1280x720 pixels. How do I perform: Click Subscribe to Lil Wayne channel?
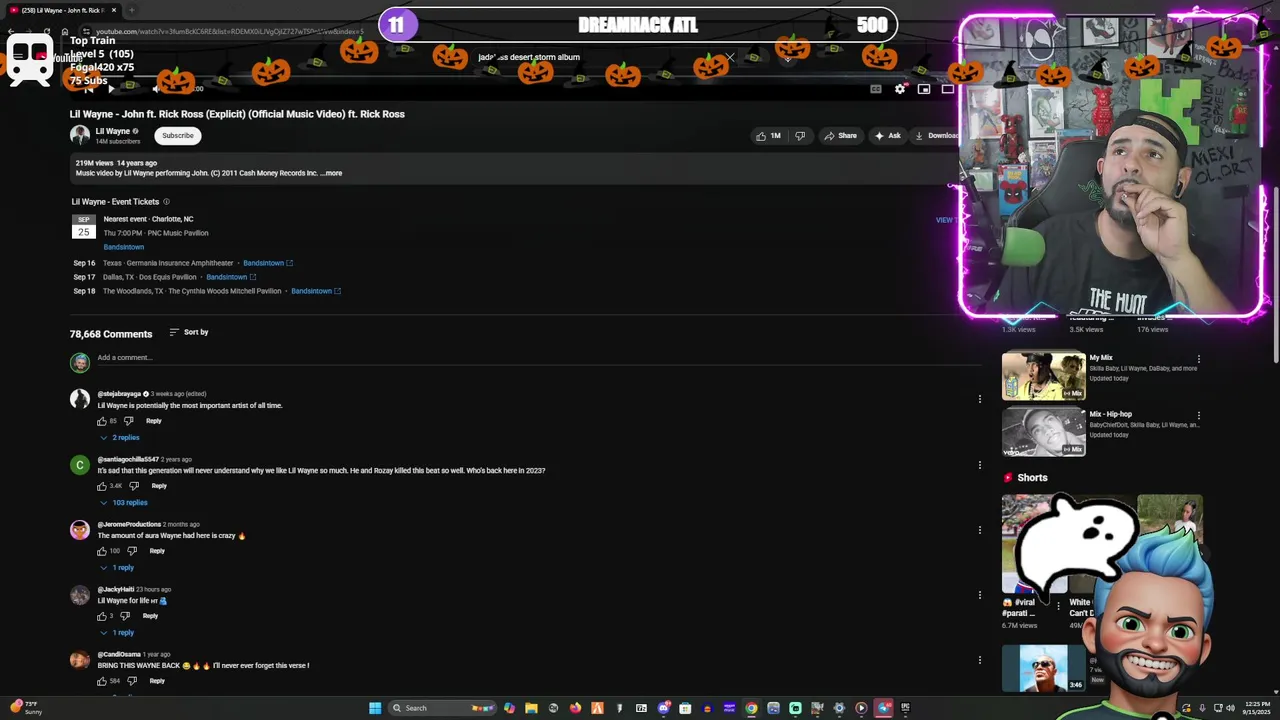[178, 136]
